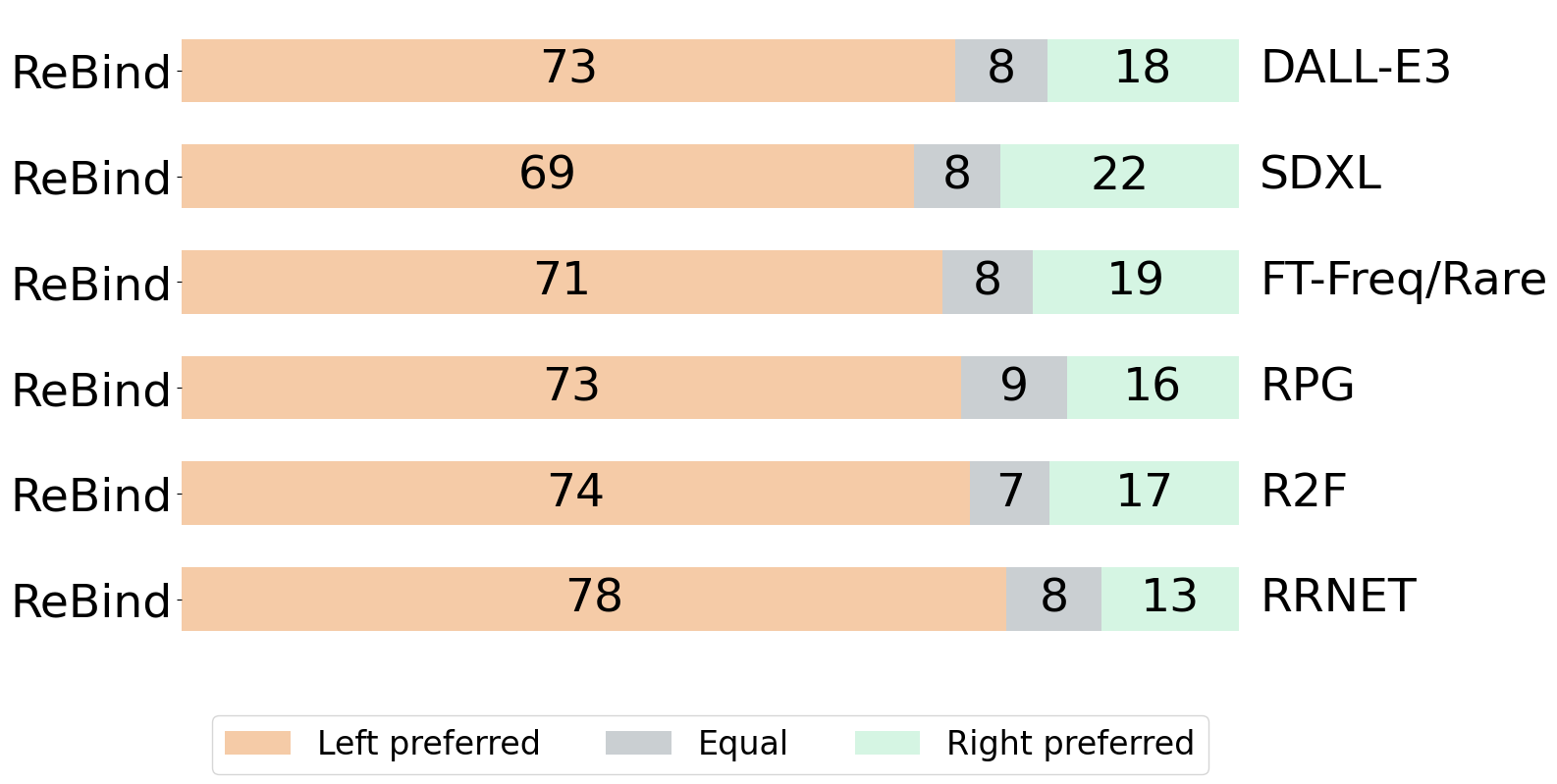The height and width of the screenshot is (784, 1557).
Task: Click the orange Left preferred legend swatch
Action: tap(257, 743)
